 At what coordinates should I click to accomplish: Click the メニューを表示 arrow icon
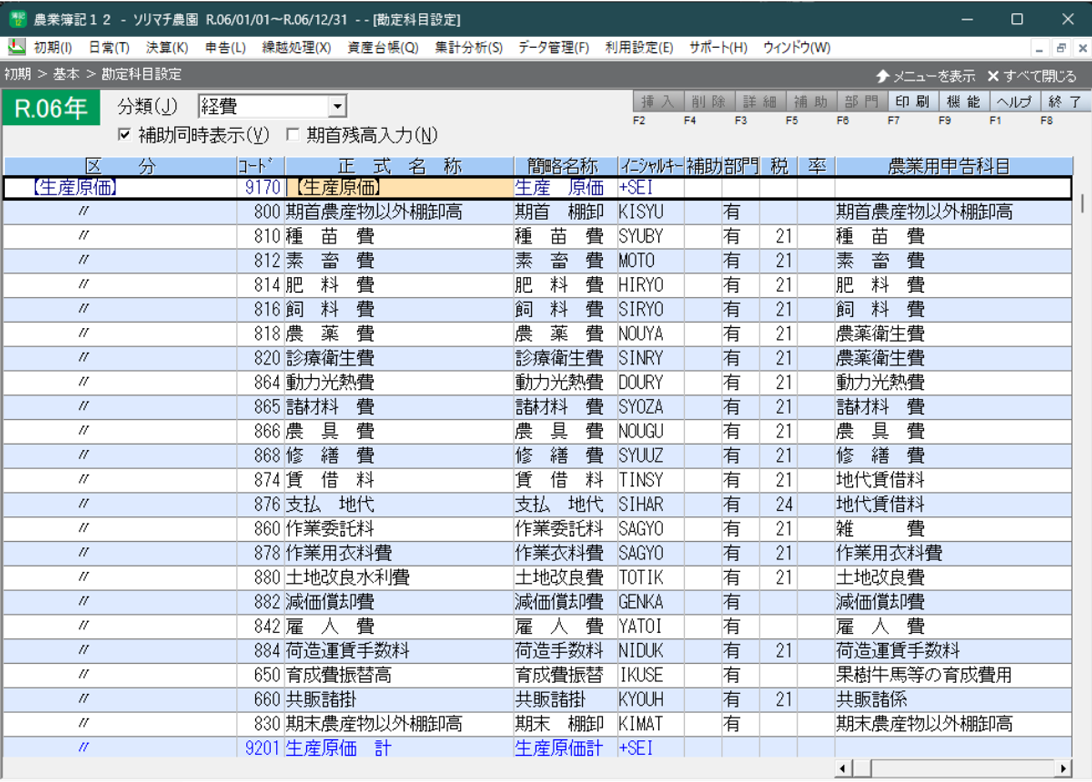882,76
